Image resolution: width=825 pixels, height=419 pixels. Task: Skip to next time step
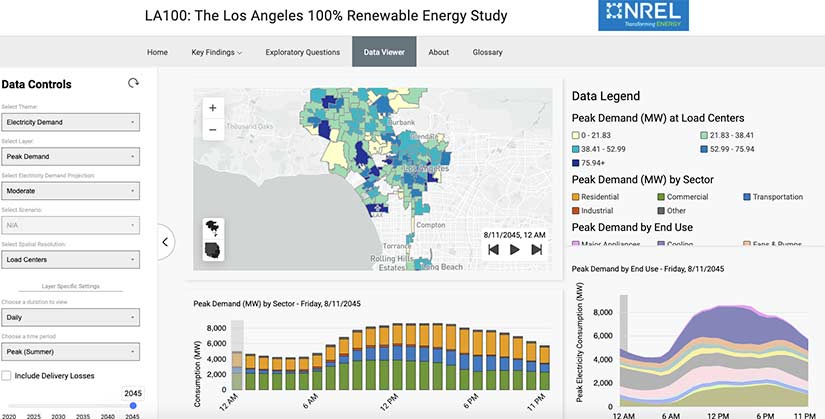[x=537, y=250]
